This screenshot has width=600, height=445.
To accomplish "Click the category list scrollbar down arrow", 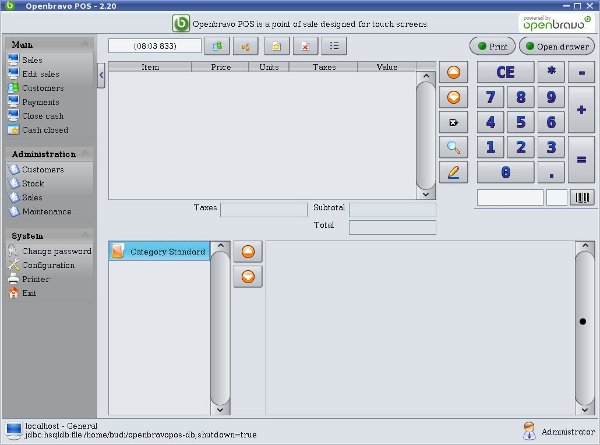I will (x=220, y=410).
